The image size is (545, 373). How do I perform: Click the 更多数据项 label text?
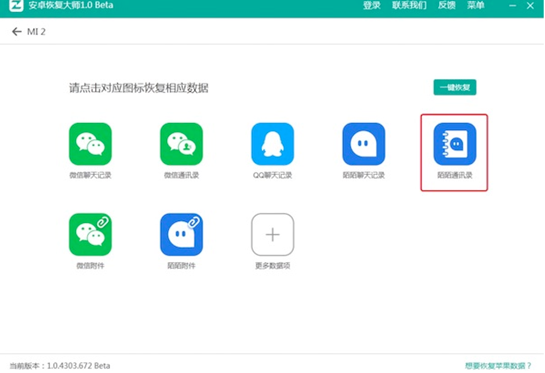(x=272, y=266)
